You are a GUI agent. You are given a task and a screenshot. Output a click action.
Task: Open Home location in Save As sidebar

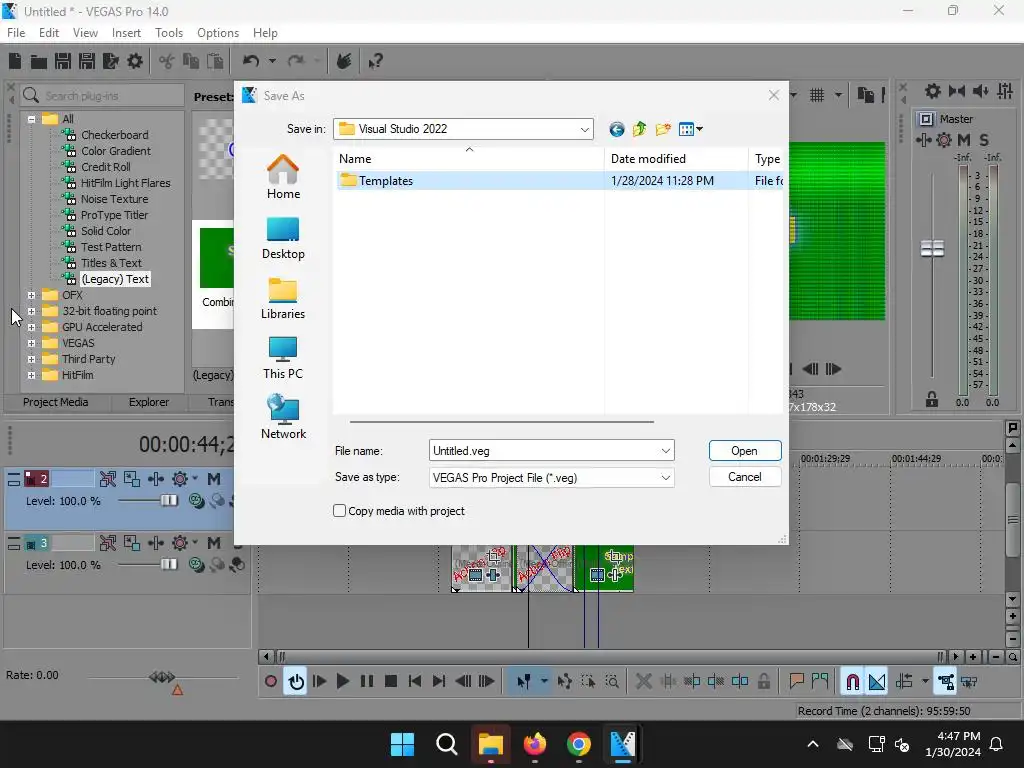point(283,176)
